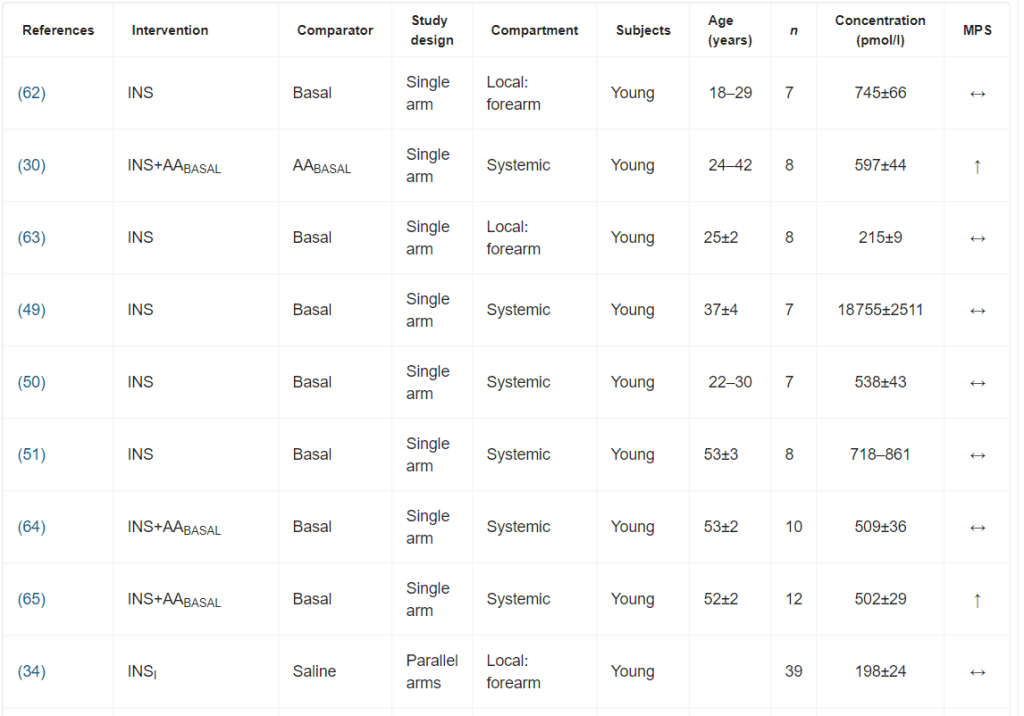
Task: Click the Age (years) column header
Action: (729, 30)
